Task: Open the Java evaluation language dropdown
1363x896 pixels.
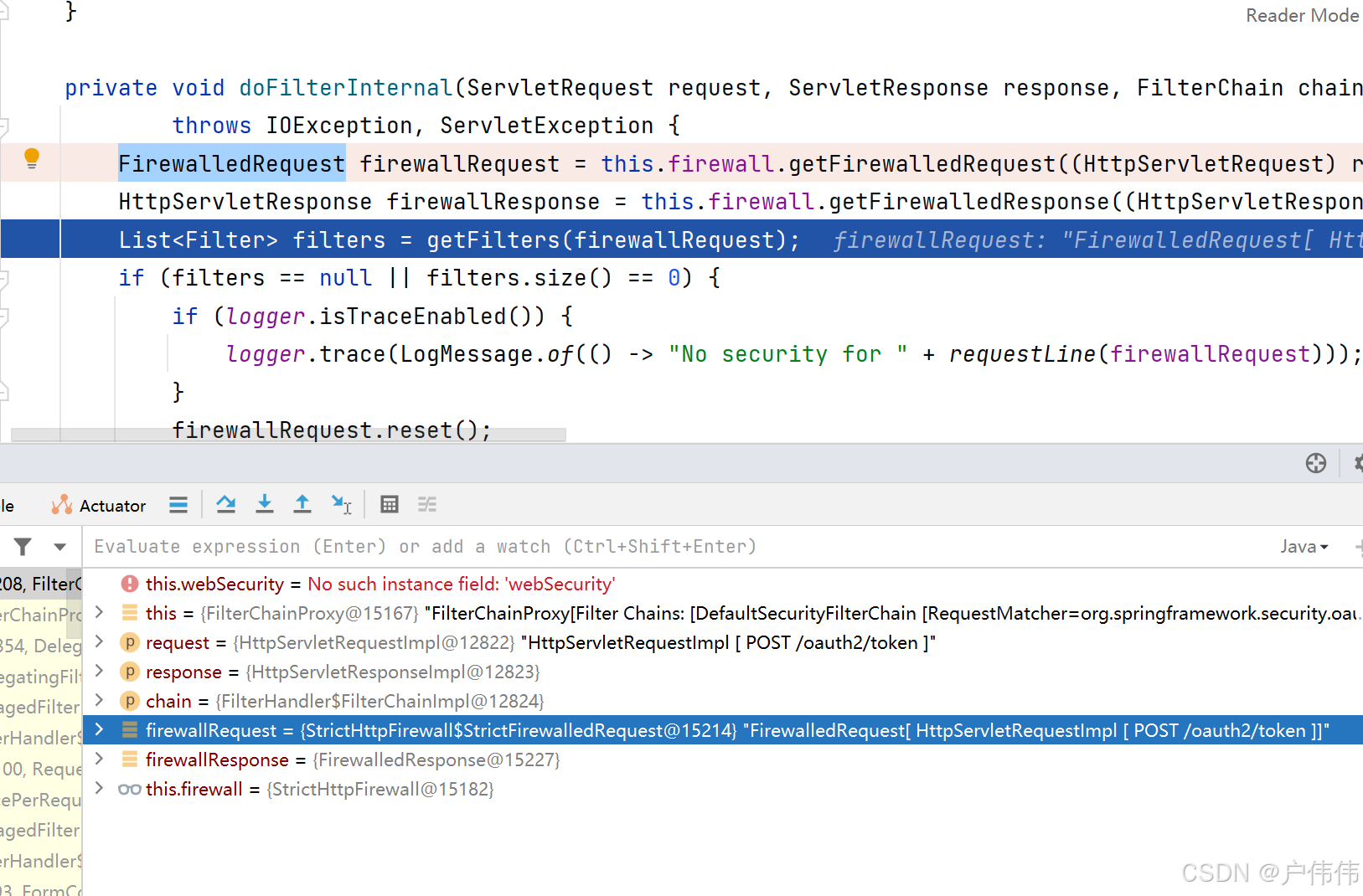Action: (x=1304, y=546)
